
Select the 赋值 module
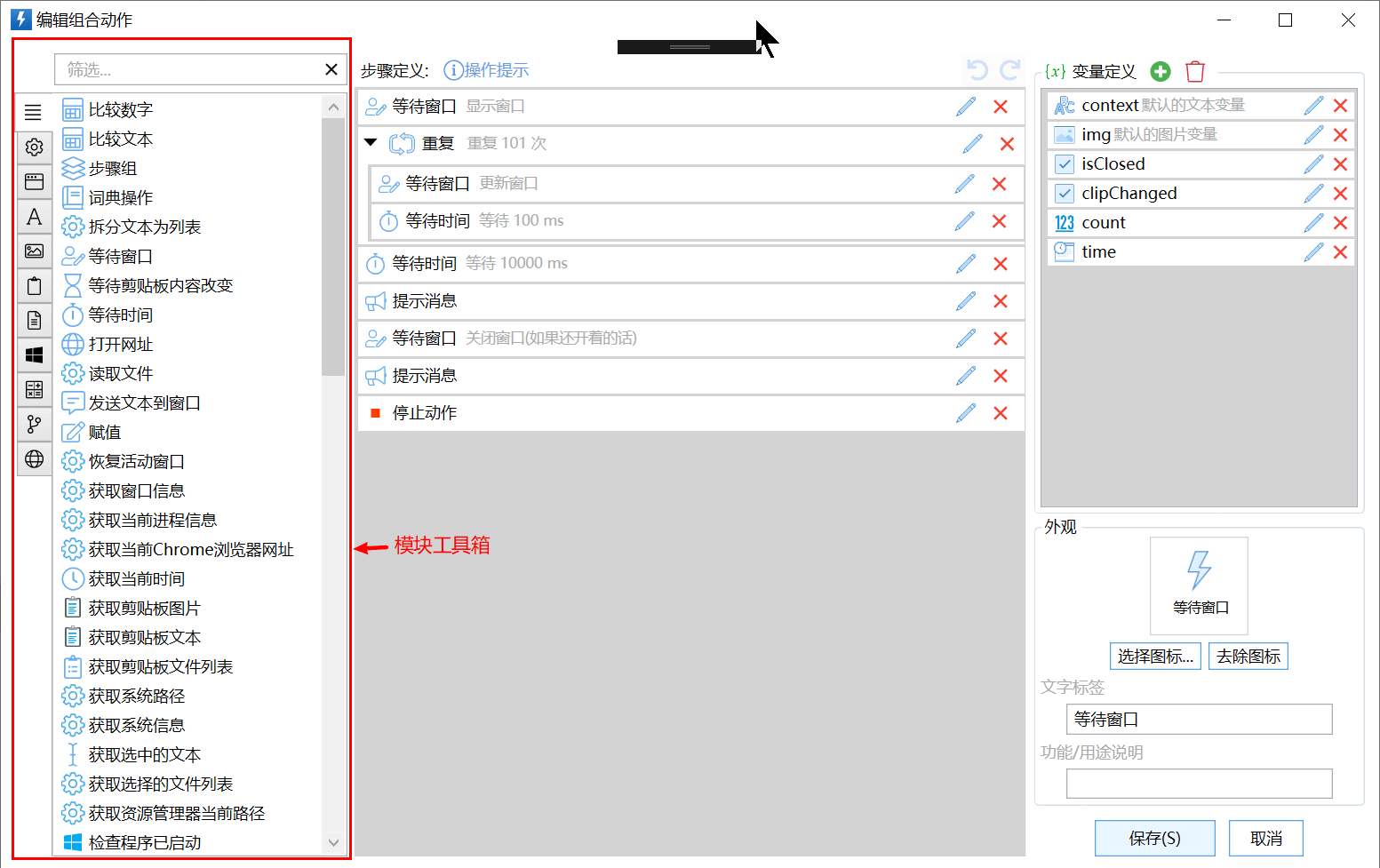click(92, 433)
